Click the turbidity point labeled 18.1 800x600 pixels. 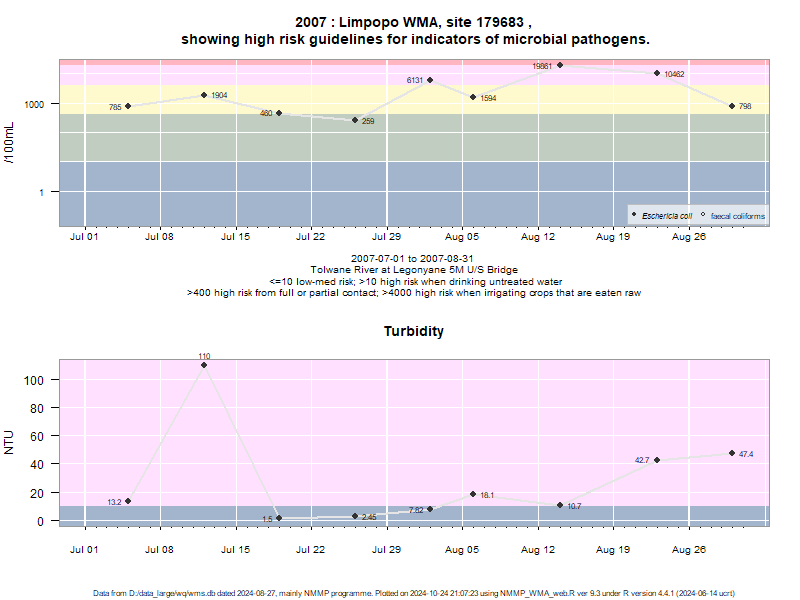pyautogui.click(x=473, y=494)
